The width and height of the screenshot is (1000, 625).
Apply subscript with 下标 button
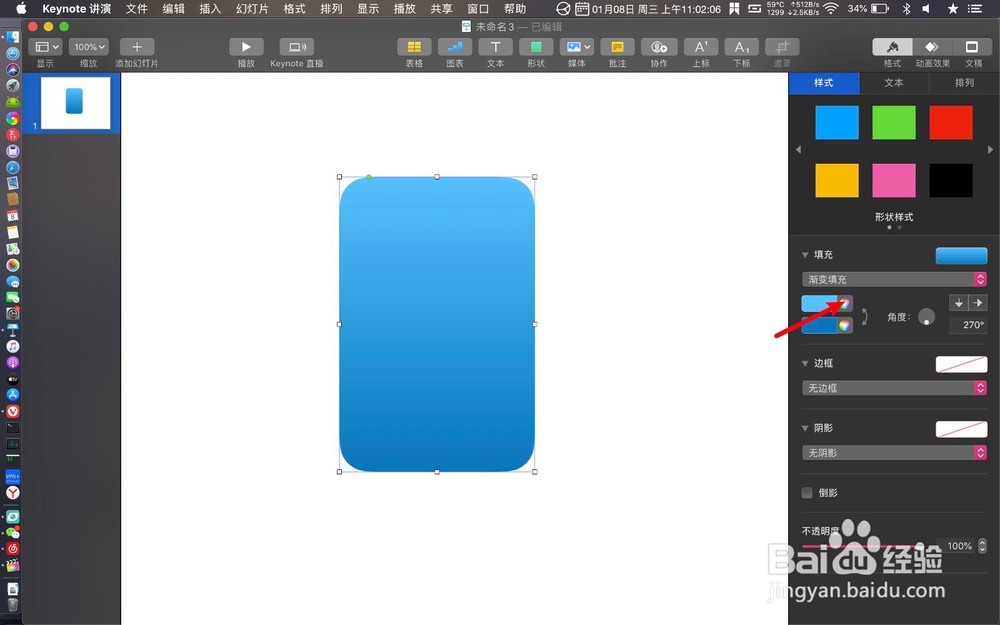742,47
